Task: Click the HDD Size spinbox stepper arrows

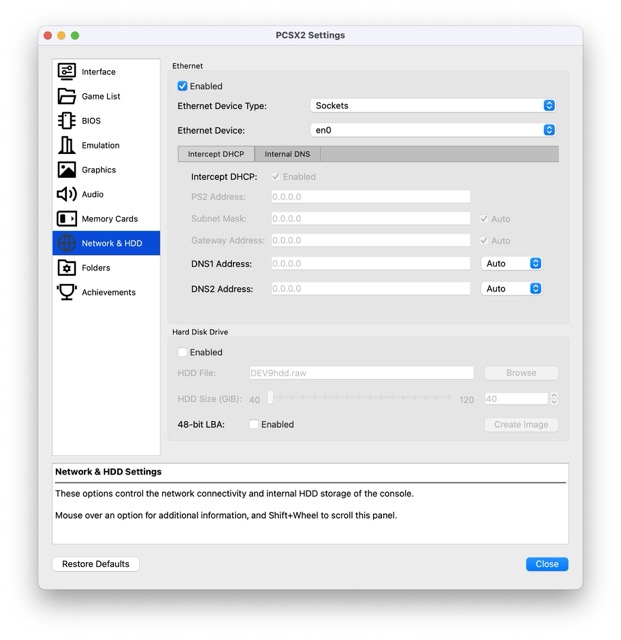Action: point(554,399)
